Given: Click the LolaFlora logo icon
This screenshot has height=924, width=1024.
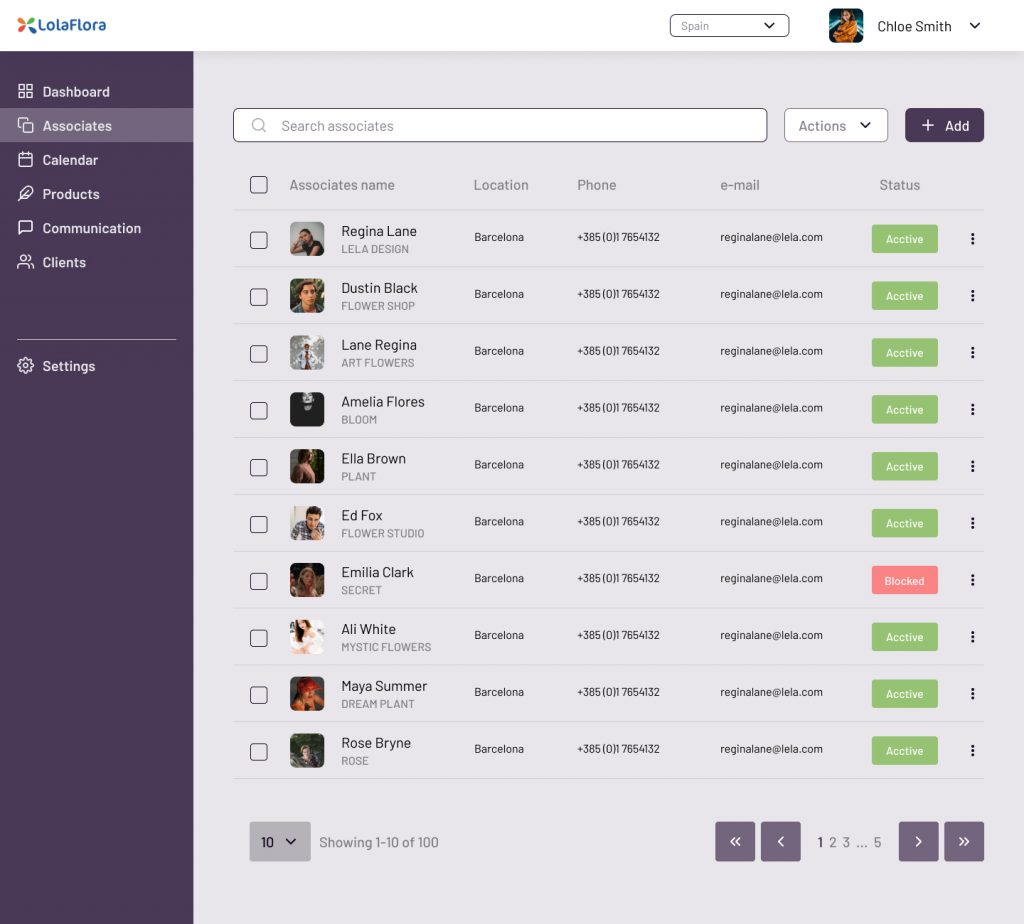Looking at the screenshot, I should pos(26,25).
